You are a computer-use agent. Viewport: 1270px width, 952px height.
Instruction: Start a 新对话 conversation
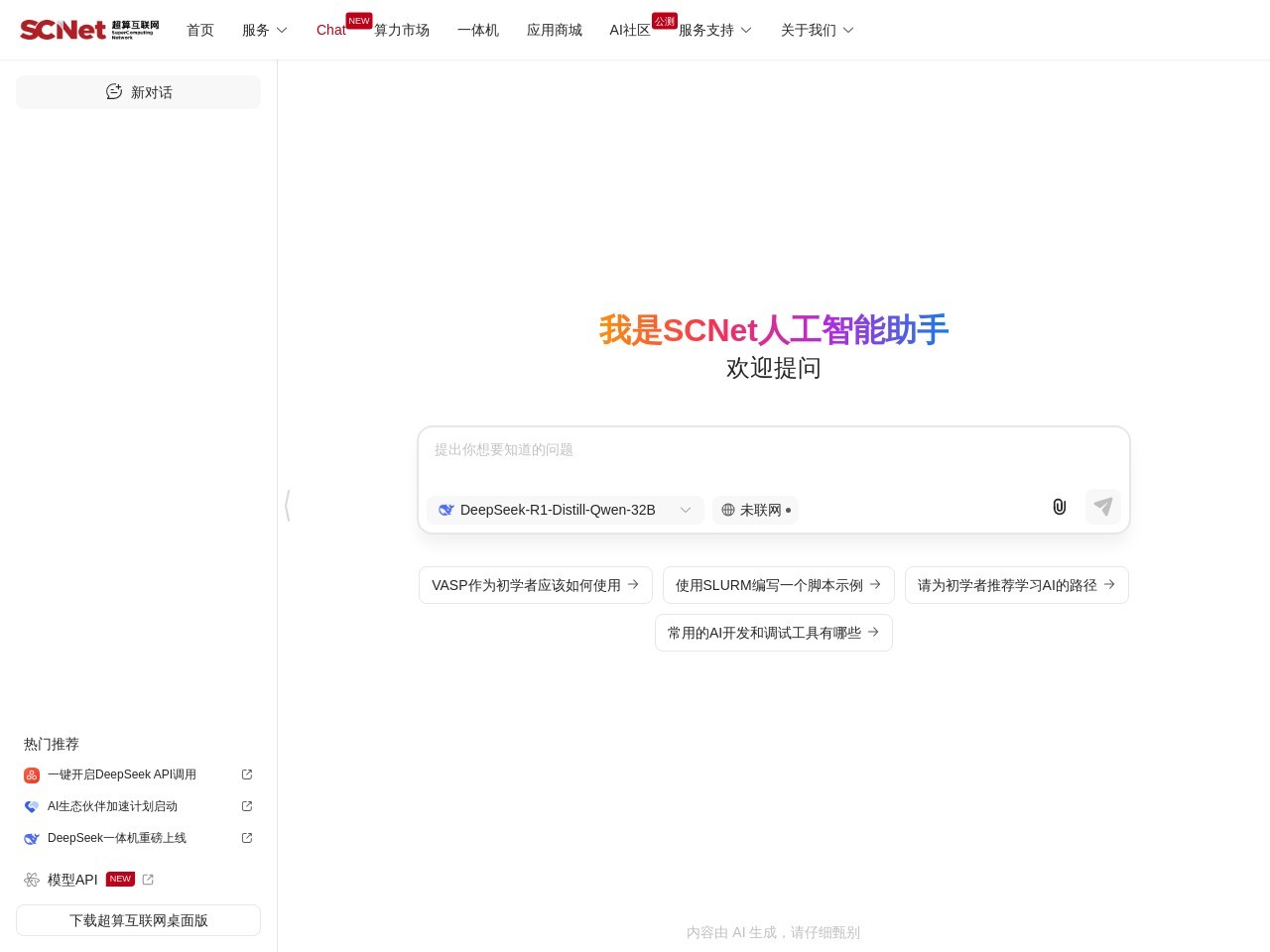pyautogui.click(x=138, y=92)
